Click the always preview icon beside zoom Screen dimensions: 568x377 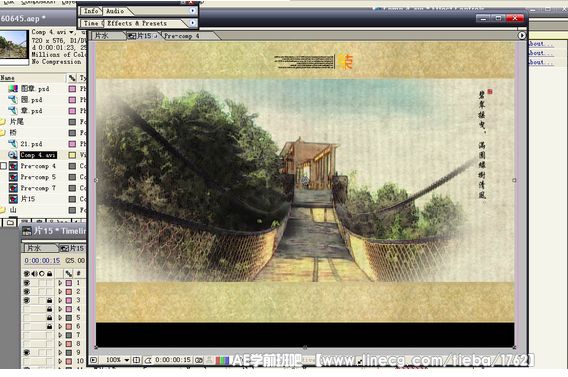coord(93,360)
